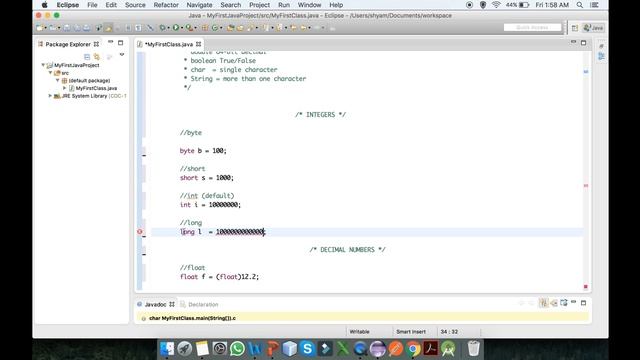The height and width of the screenshot is (360, 640).
Task: Maximize the editor area
Action: (583, 42)
